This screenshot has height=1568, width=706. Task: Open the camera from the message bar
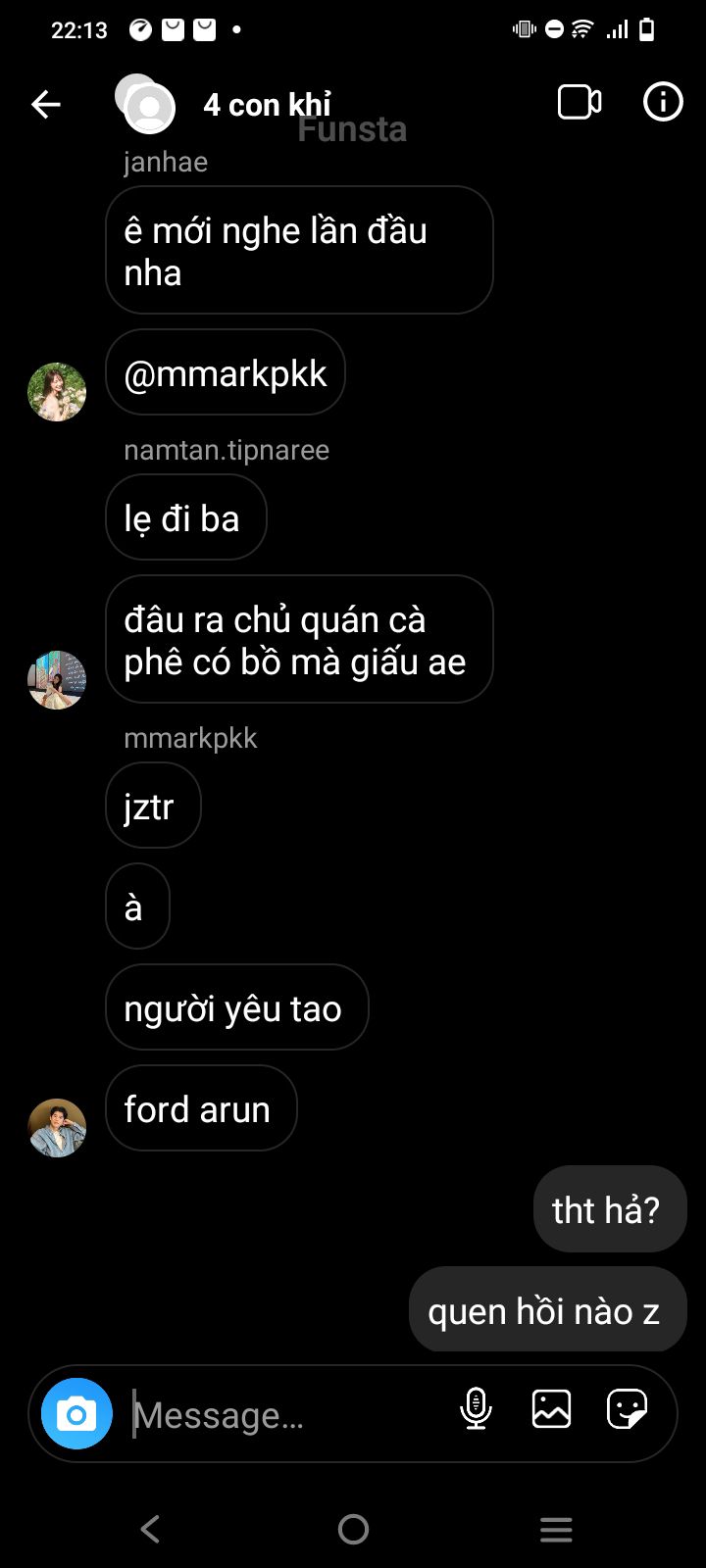click(x=76, y=1413)
